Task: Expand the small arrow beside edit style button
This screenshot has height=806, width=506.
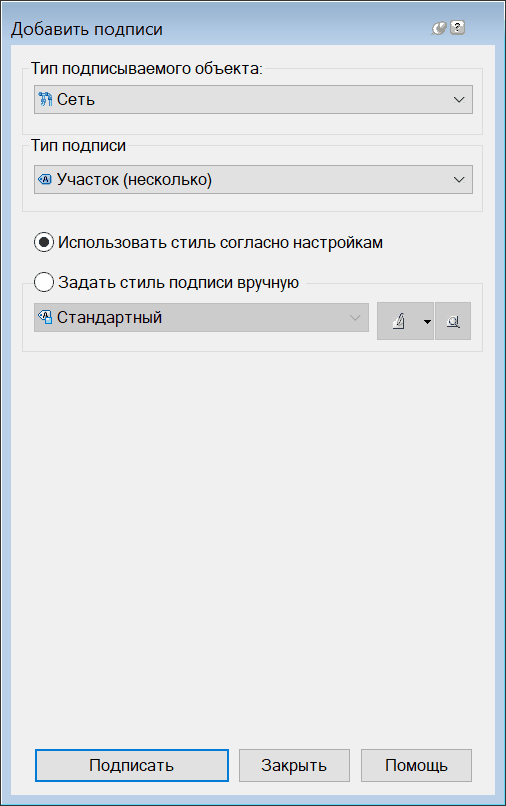Action: 427,322
